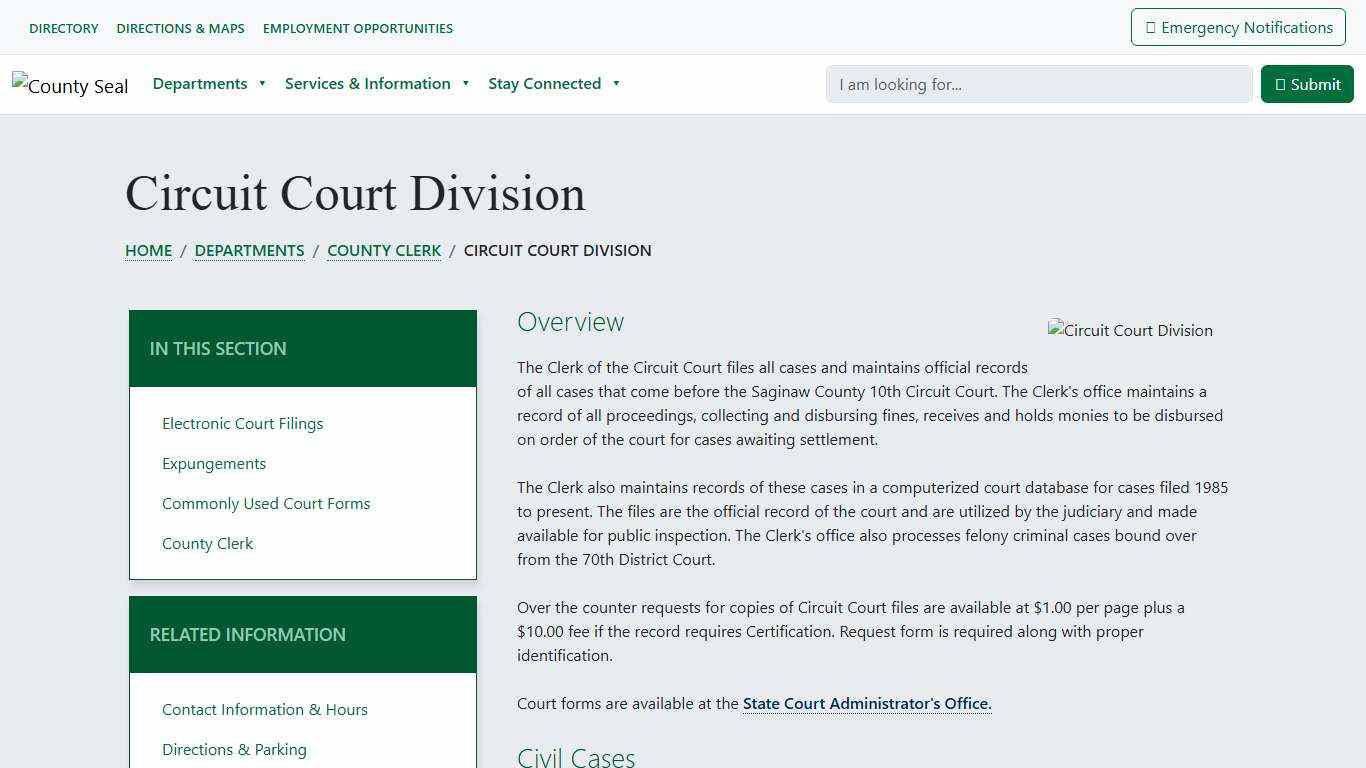Open Electronic Court Filings page

(x=242, y=423)
